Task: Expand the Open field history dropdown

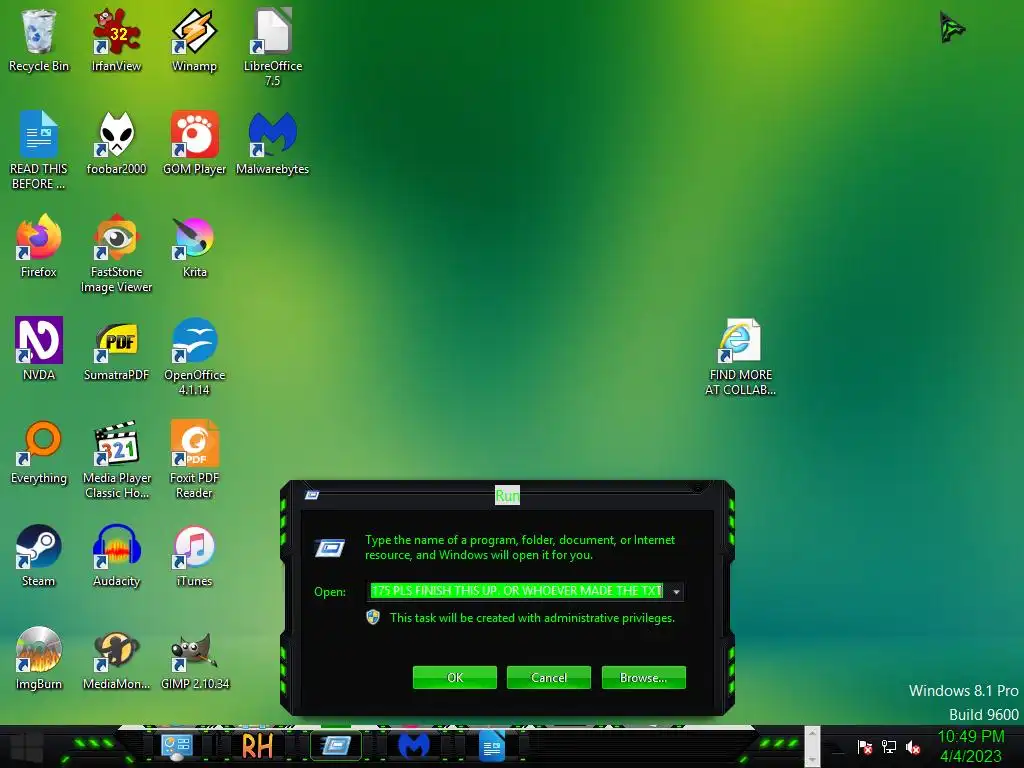Action: [x=676, y=592]
